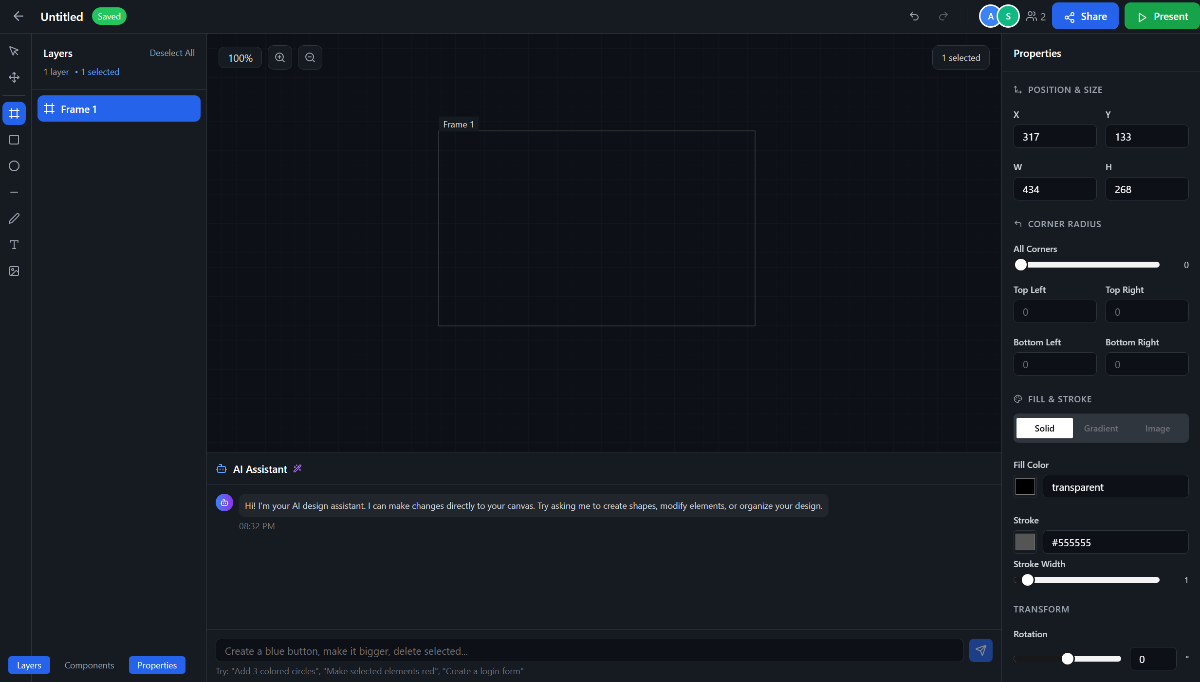Zoom in on the canvas
This screenshot has width=1200, height=682.
point(280,57)
